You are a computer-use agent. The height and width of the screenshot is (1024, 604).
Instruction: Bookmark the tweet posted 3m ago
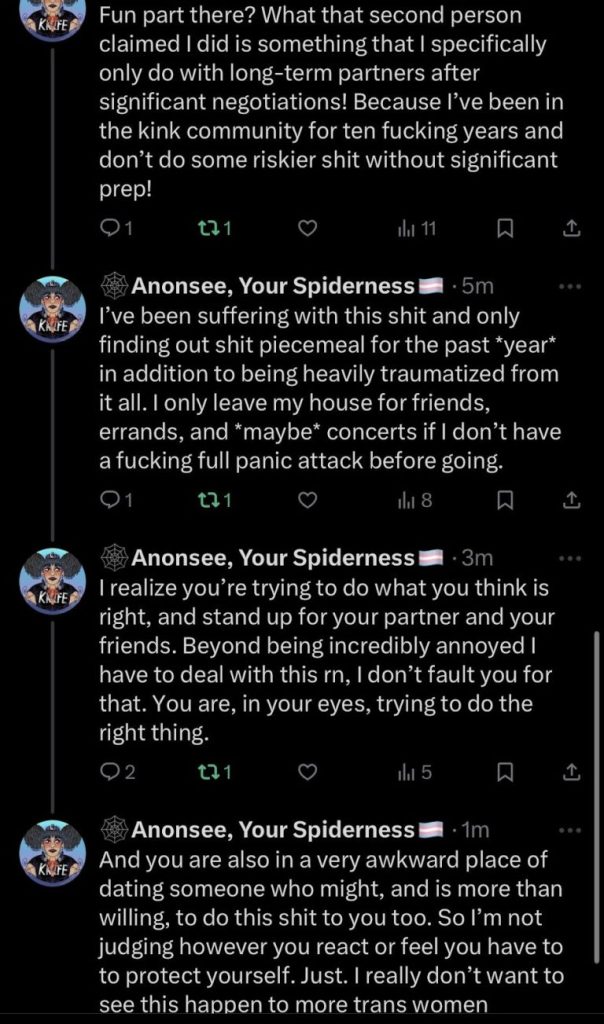coord(505,771)
